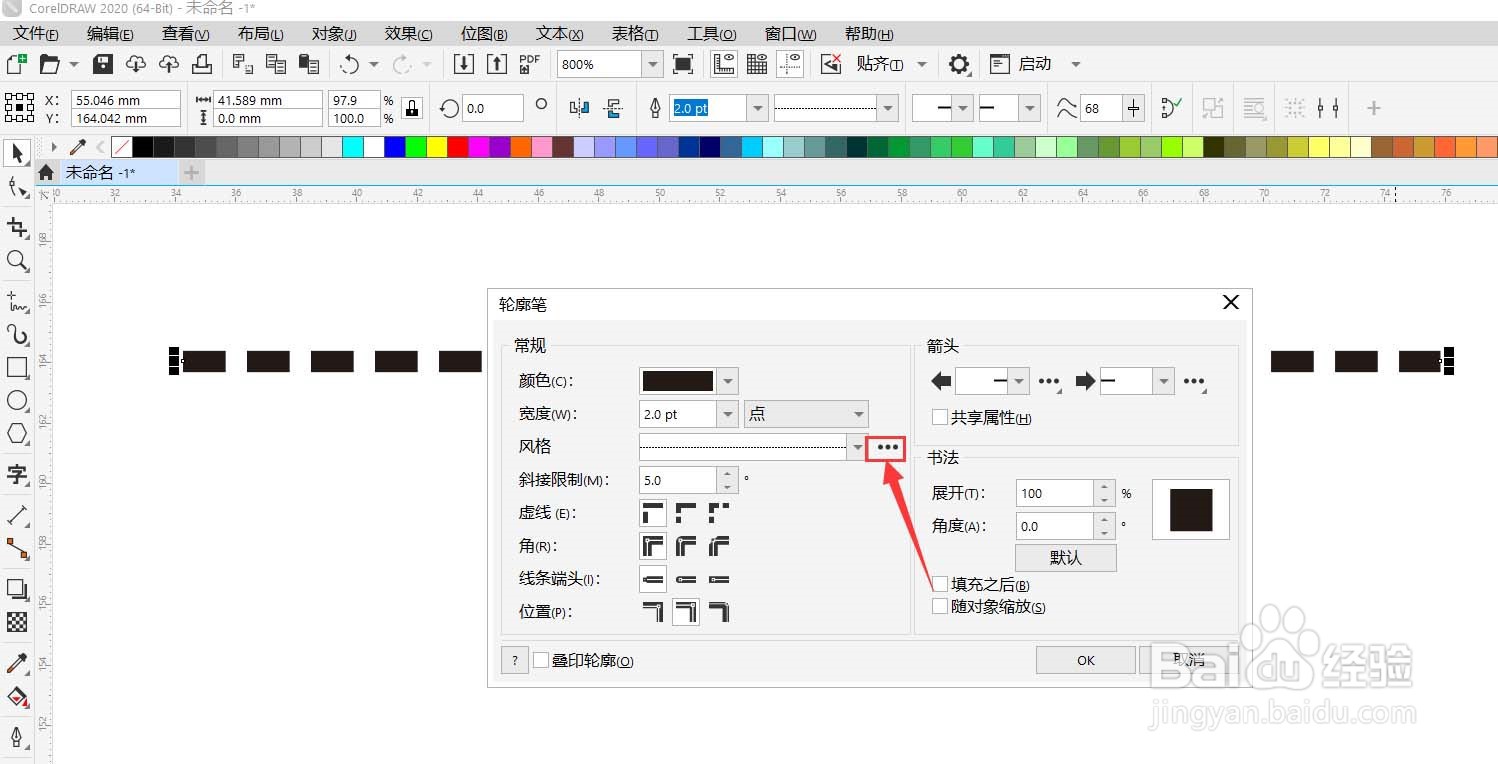Click the Save floppy disk icon
Viewport: 1498px width, 764px height.
tap(102, 64)
